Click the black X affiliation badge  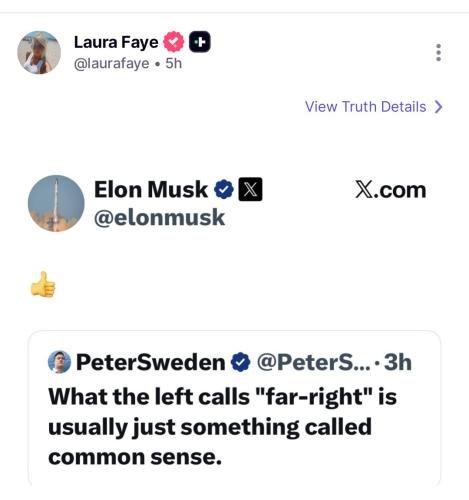pyautogui.click(x=250, y=189)
